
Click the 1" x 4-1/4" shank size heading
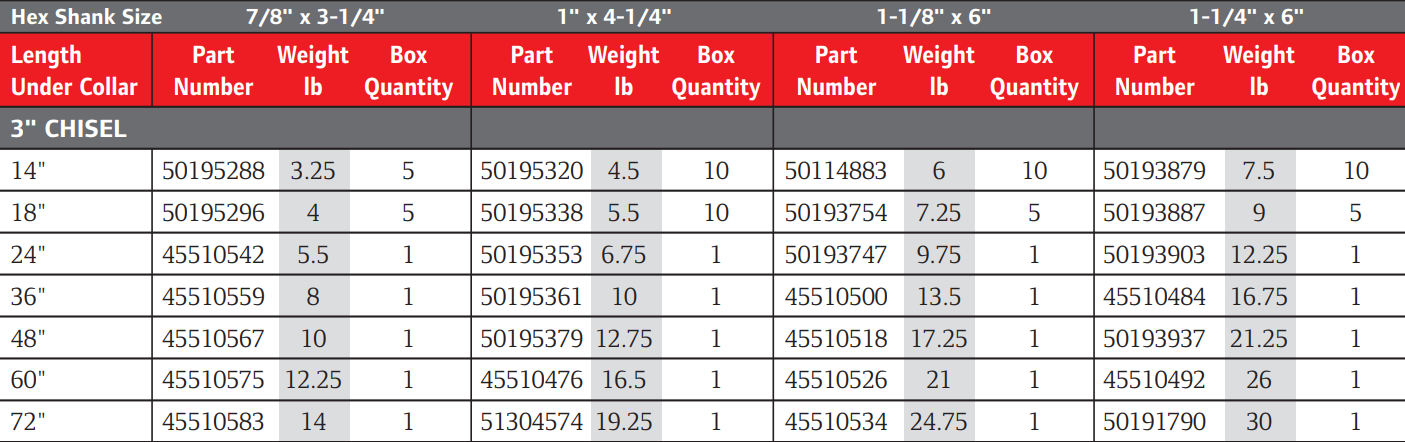[613, 17]
